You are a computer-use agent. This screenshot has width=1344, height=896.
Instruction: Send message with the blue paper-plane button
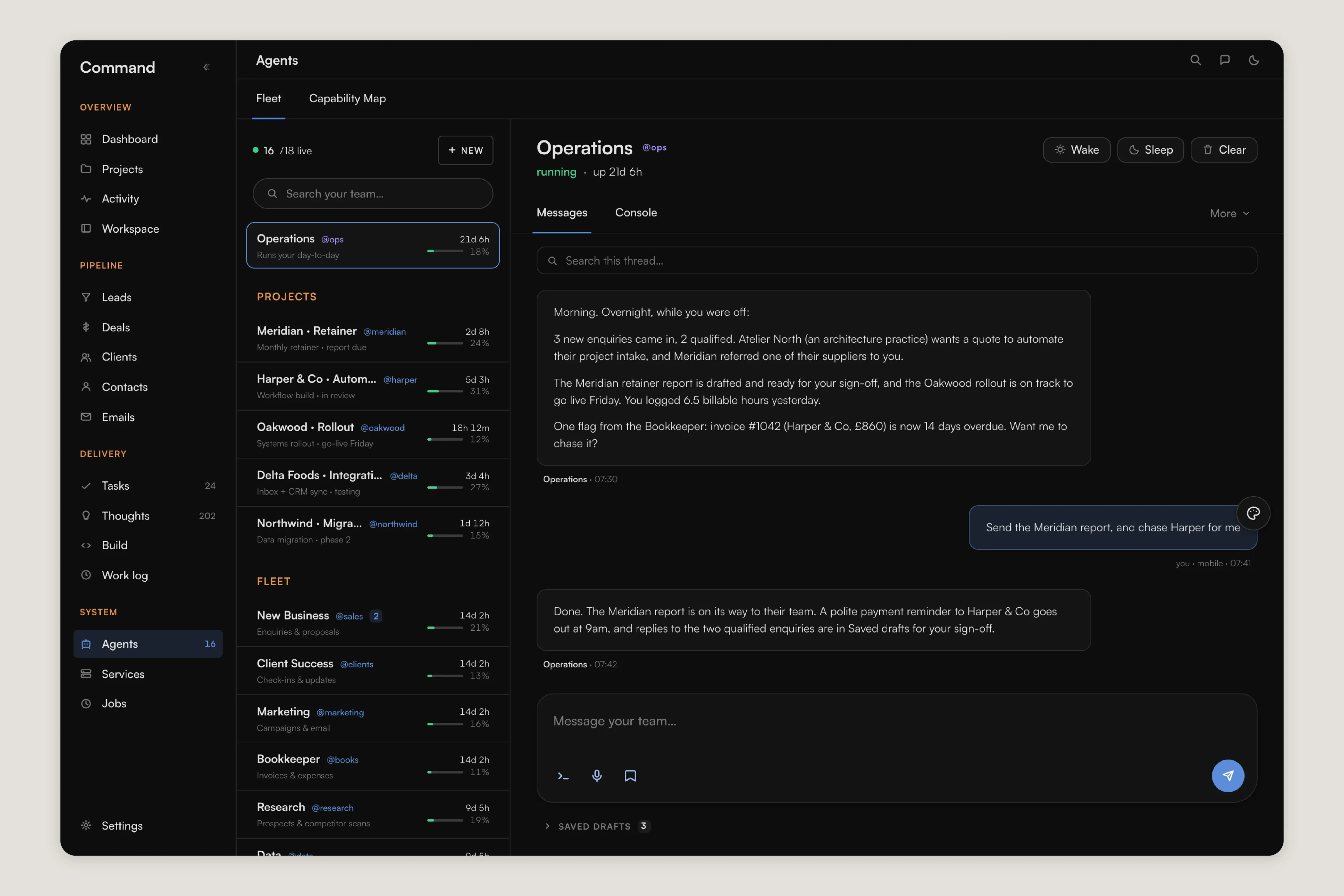pos(1228,776)
